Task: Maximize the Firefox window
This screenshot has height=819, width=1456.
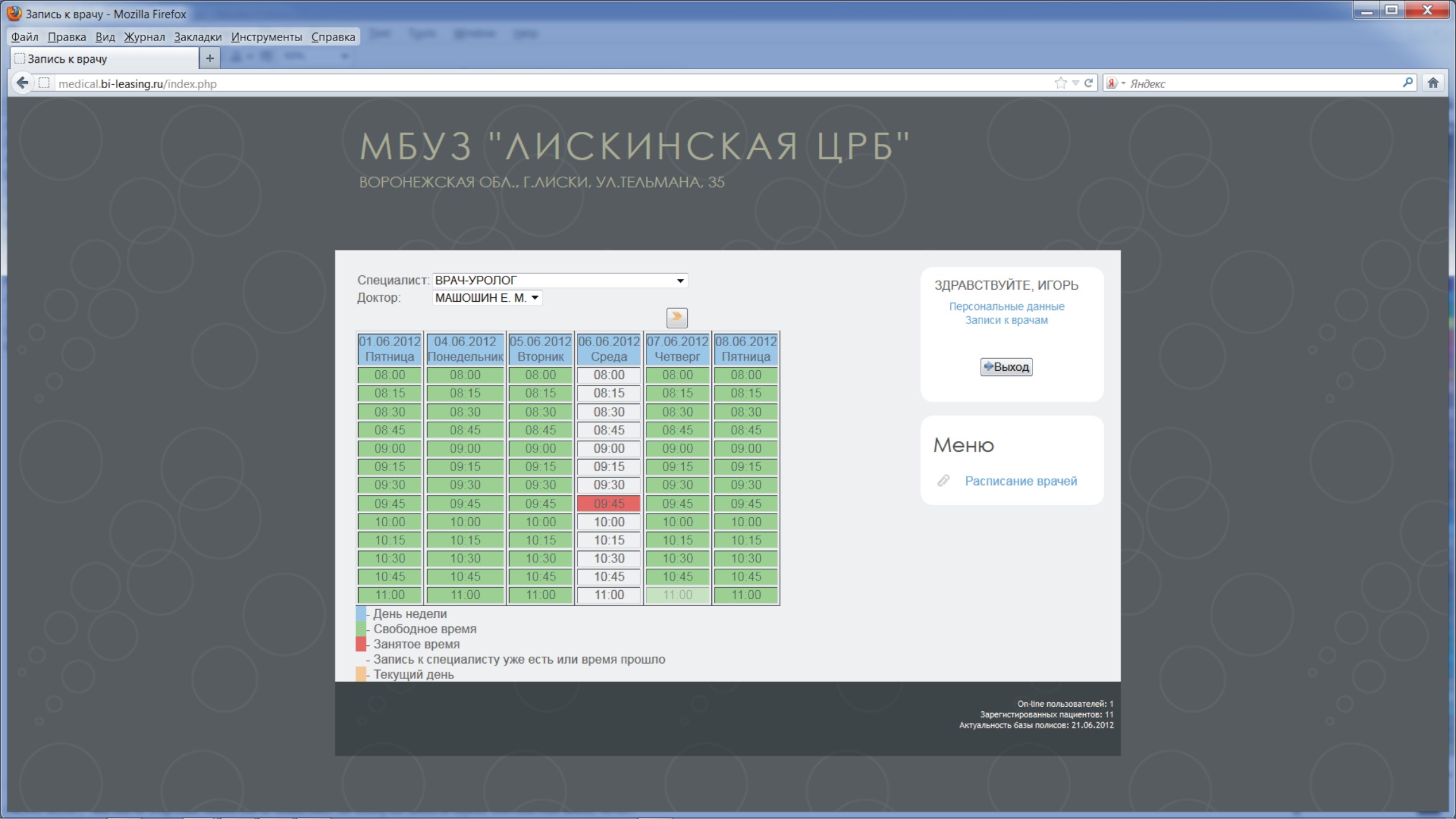Action: tap(1391, 10)
